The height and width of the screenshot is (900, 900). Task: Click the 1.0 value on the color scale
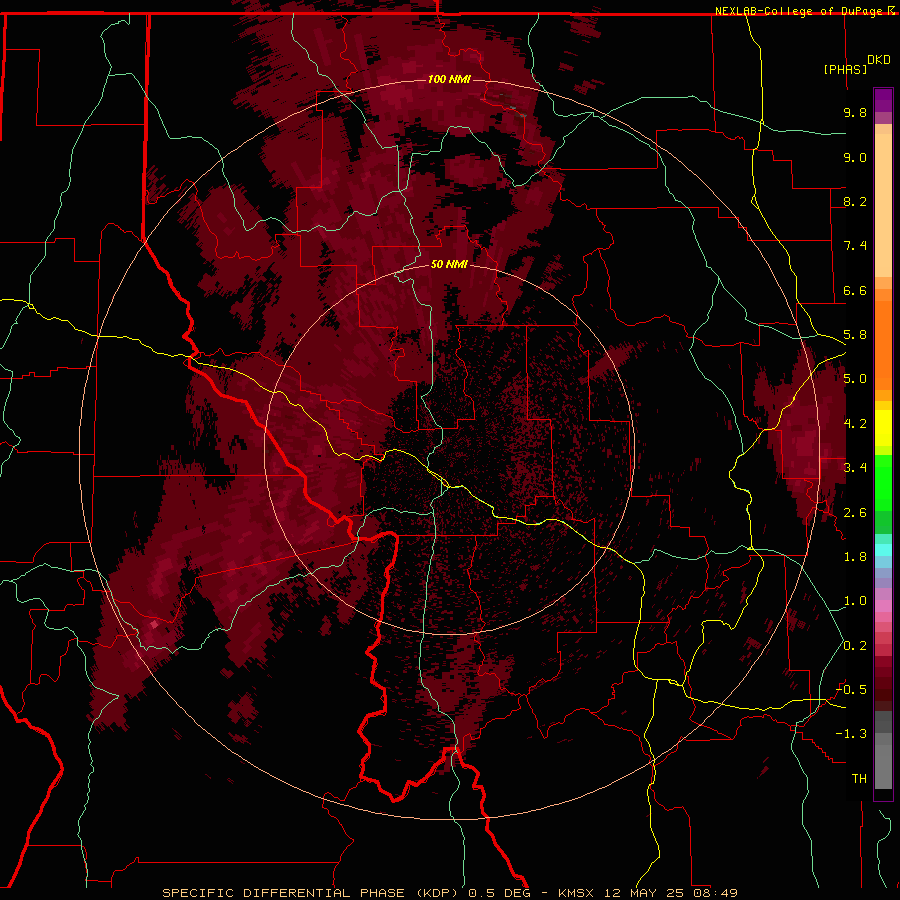[x=855, y=601]
